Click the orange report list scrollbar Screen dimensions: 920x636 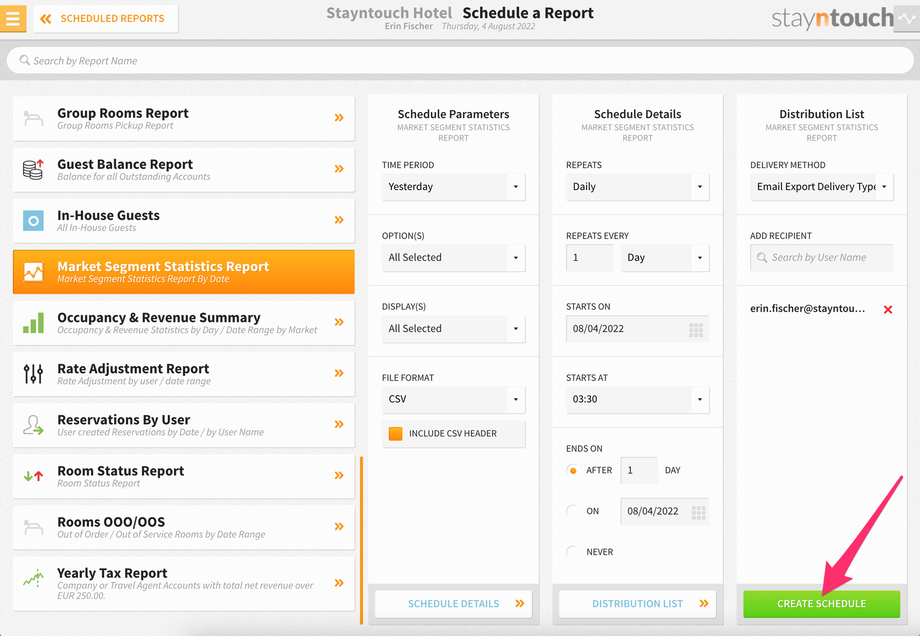pos(361,540)
